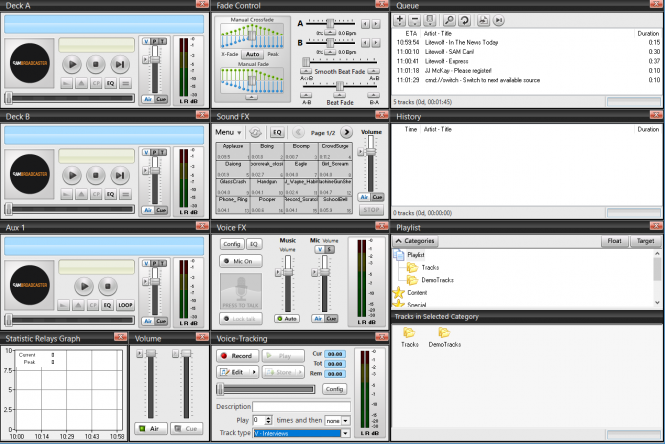Enable Cue output on Deck A
This screenshot has height=444, width=665.
click(161, 99)
